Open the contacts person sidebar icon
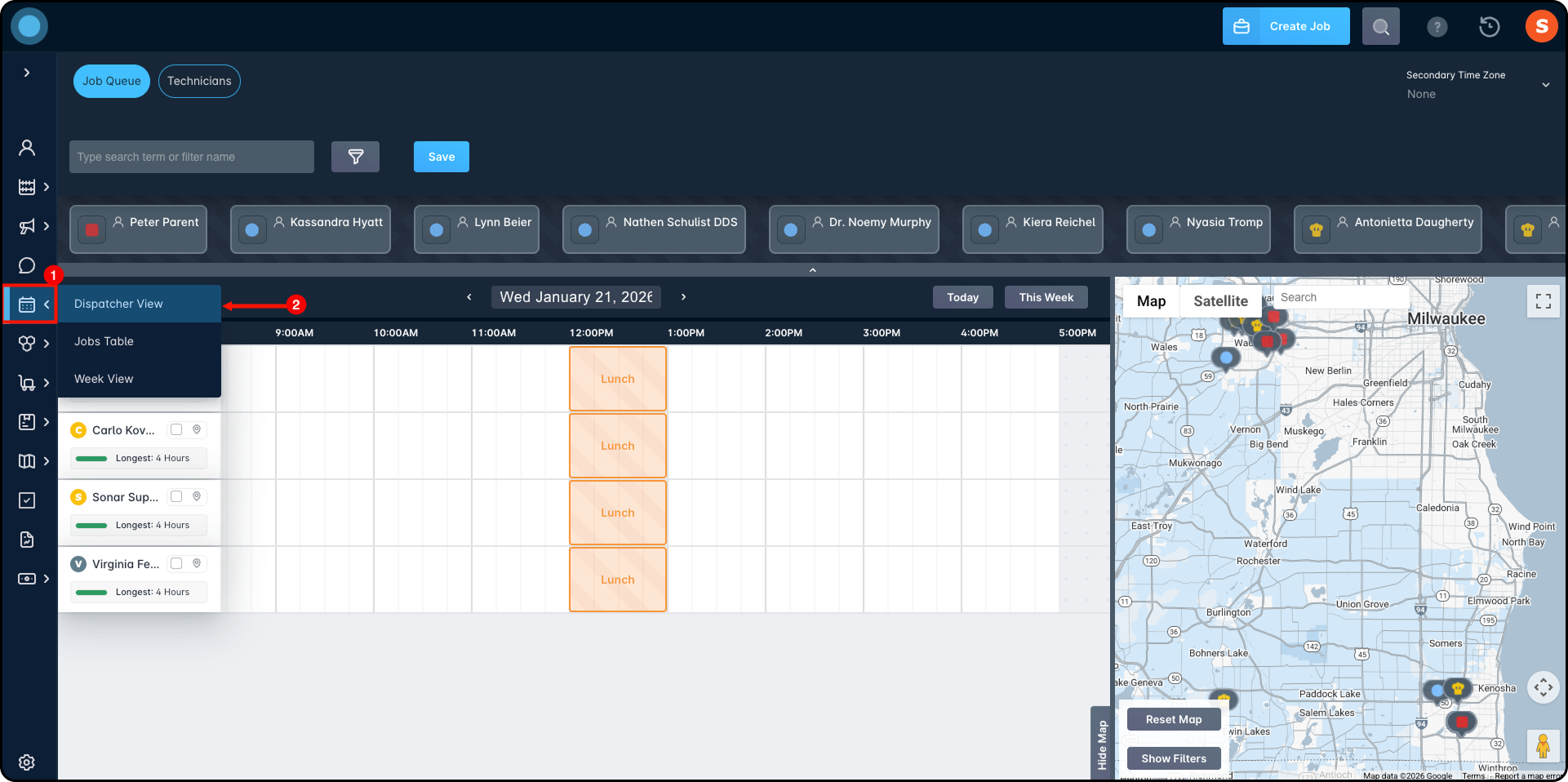1568x782 pixels. (x=27, y=148)
